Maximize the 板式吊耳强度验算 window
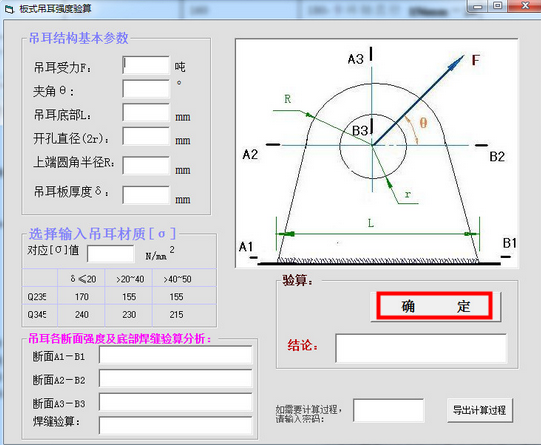The width and height of the screenshot is (541, 445). [497, 6]
